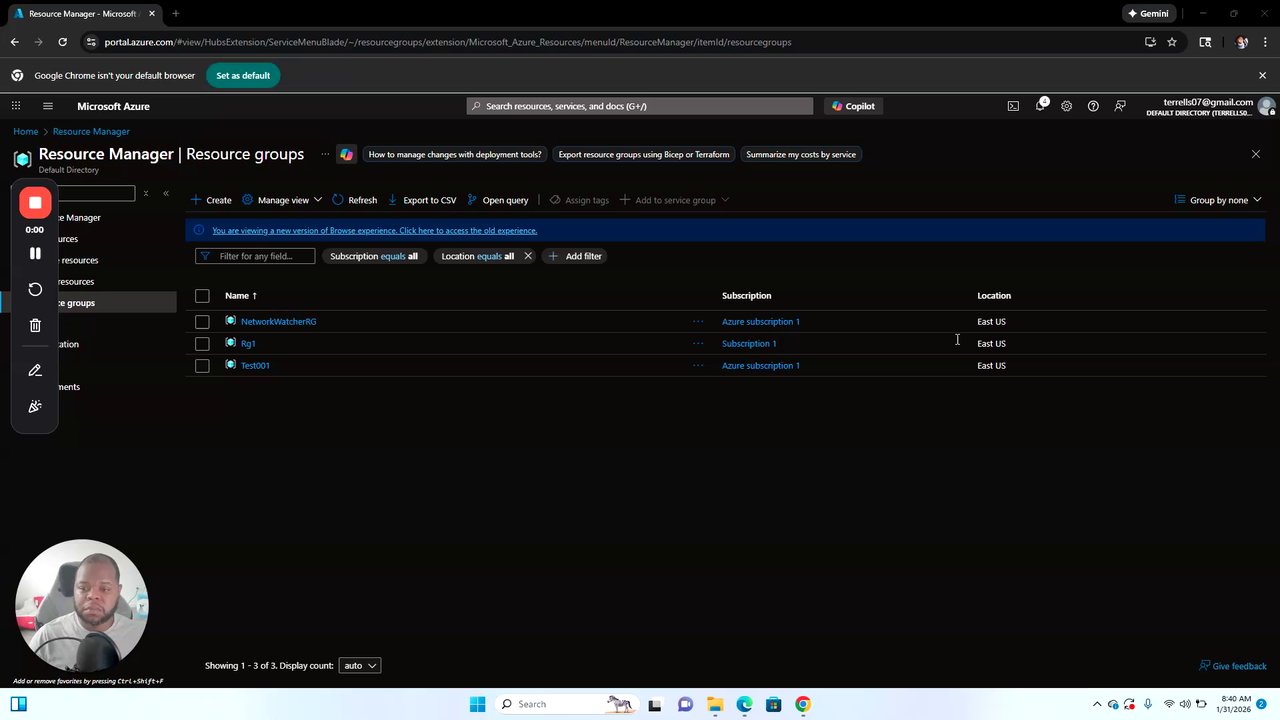Open the NetworkWatcherRG resource group link
Screen dimensions: 1280x720
click(x=278, y=322)
